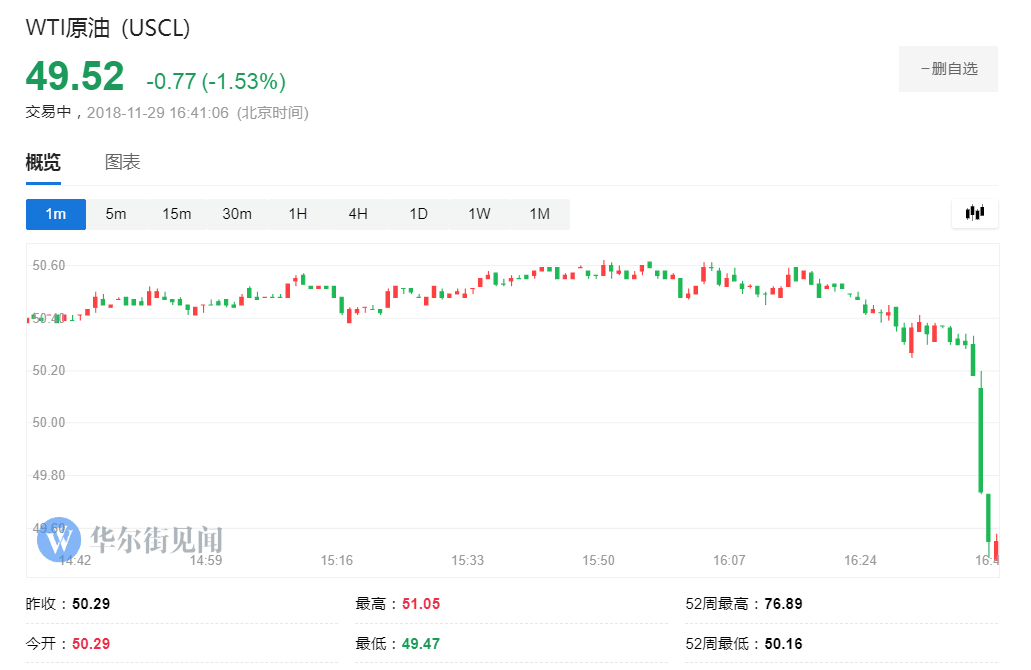Select the 1H timeframe
Screen dimensions: 1031x670
click(x=297, y=213)
